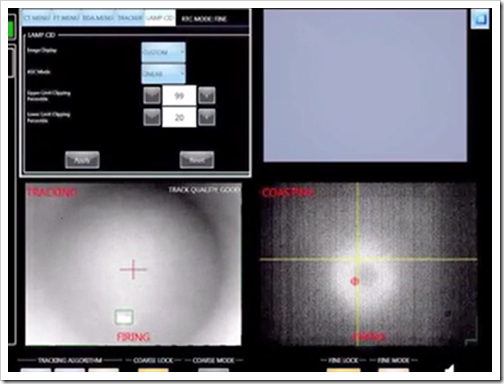Click the lower limit clipping field showing 20
The height and width of the screenshot is (384, 504).
(x=179, y=117)
